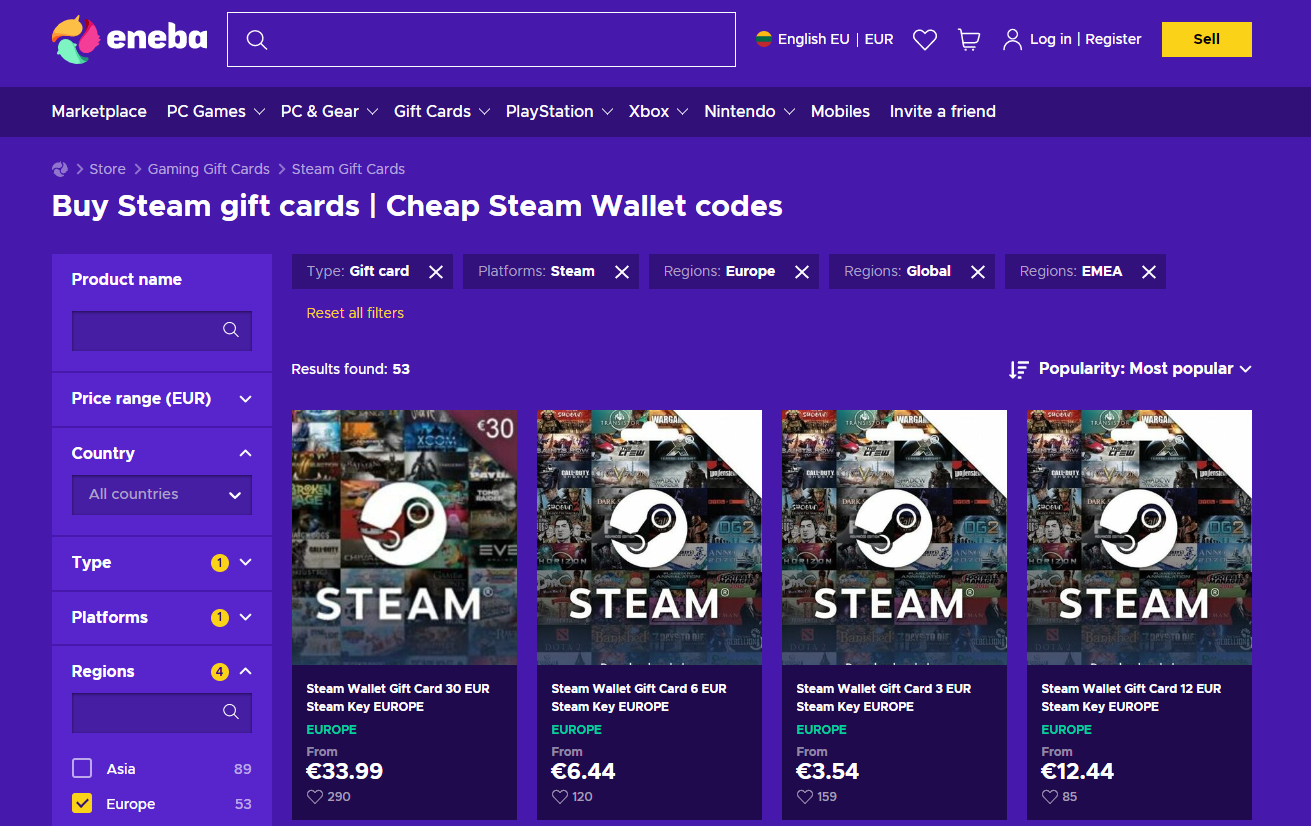The image size is (1311, 826).
Task: Click the Register link
Action: pos(1113,39)
